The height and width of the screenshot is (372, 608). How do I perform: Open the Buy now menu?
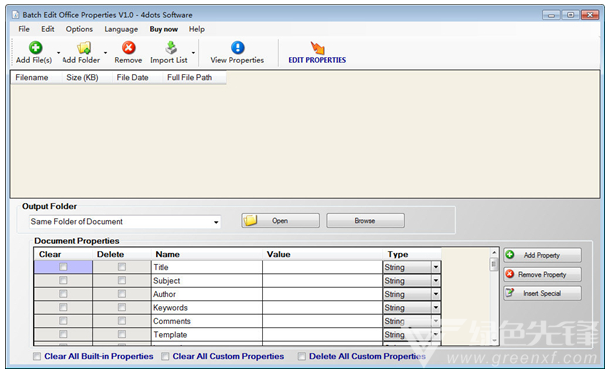(164, 29)
